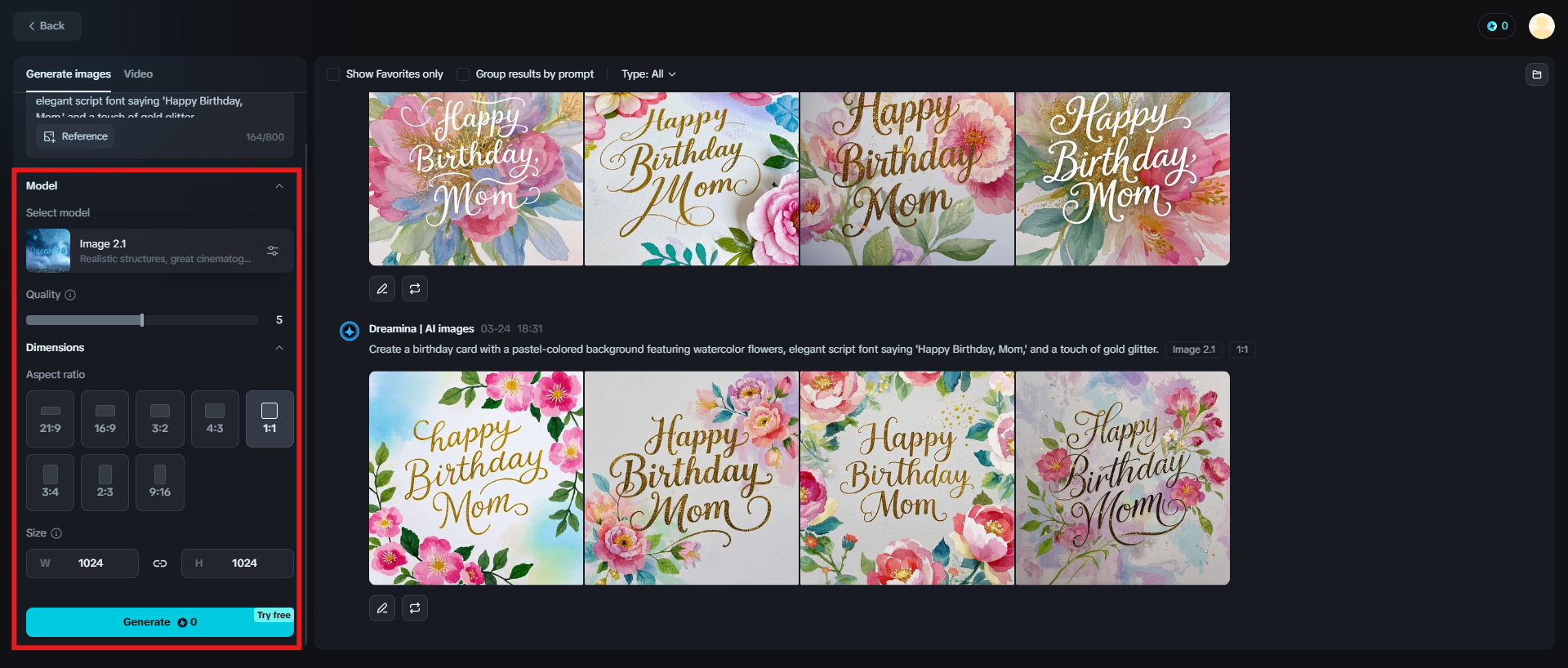The width and height of the screenshot is (1568, 668).
Task: Open the user profile avatar
Action: point(1541,26)
